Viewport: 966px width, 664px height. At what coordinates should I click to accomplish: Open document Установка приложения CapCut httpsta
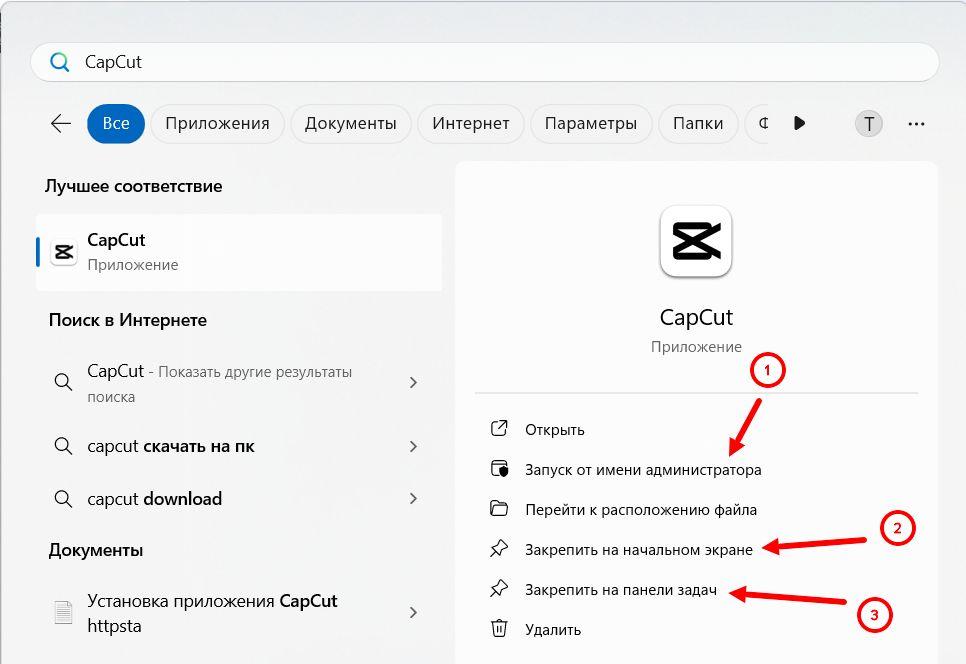tap(239, 613)
